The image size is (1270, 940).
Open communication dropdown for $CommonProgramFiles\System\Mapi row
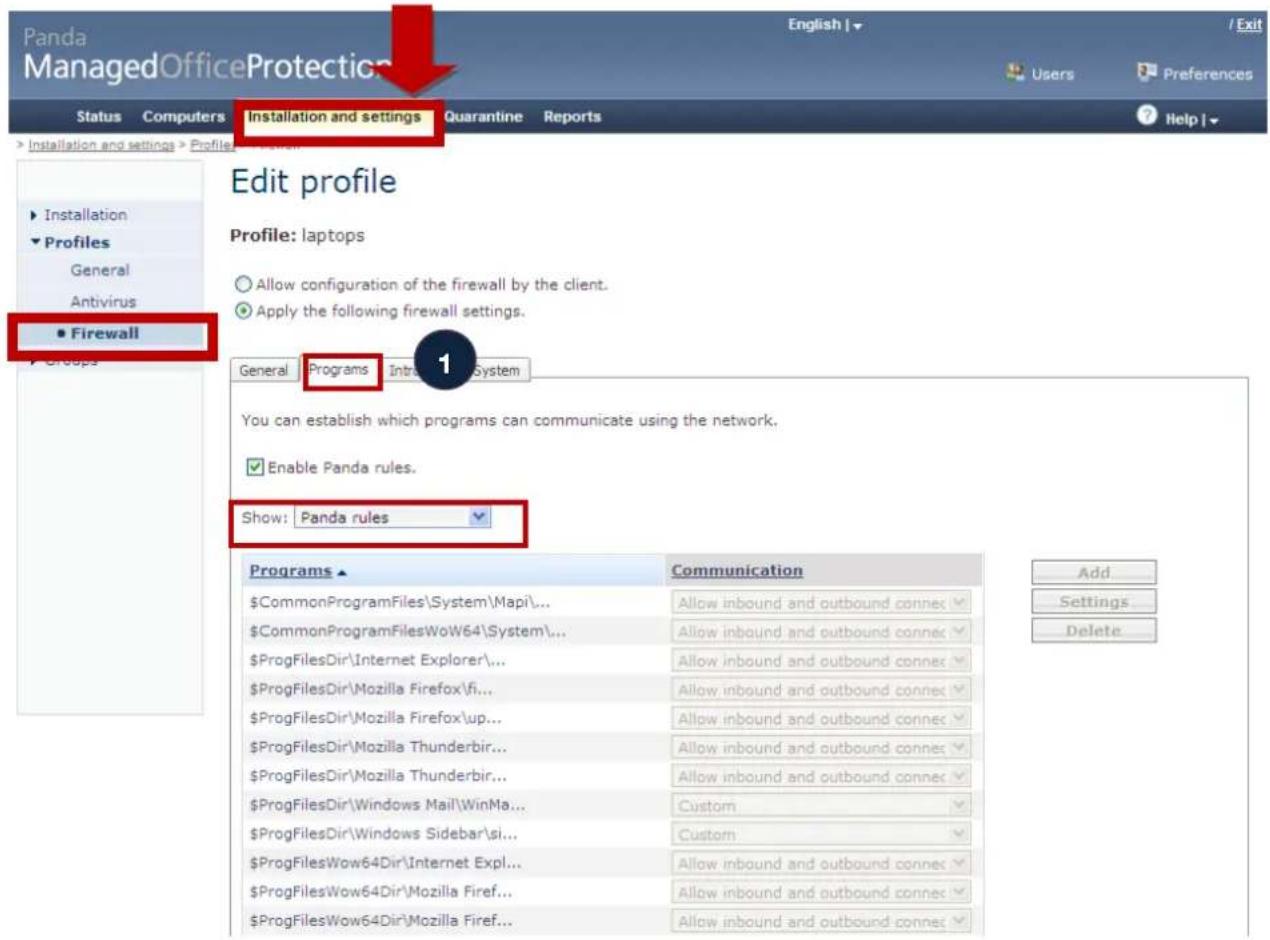coord(820,603)
